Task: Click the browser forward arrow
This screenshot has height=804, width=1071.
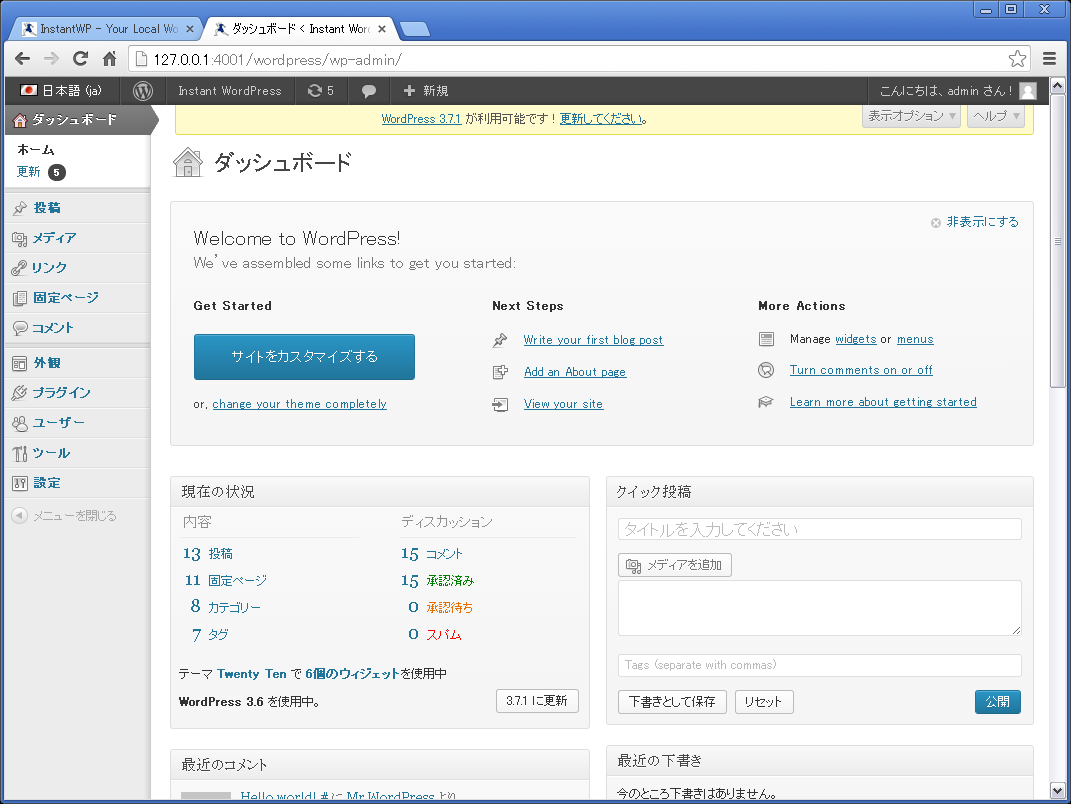Action: click(x=51, y=59)
